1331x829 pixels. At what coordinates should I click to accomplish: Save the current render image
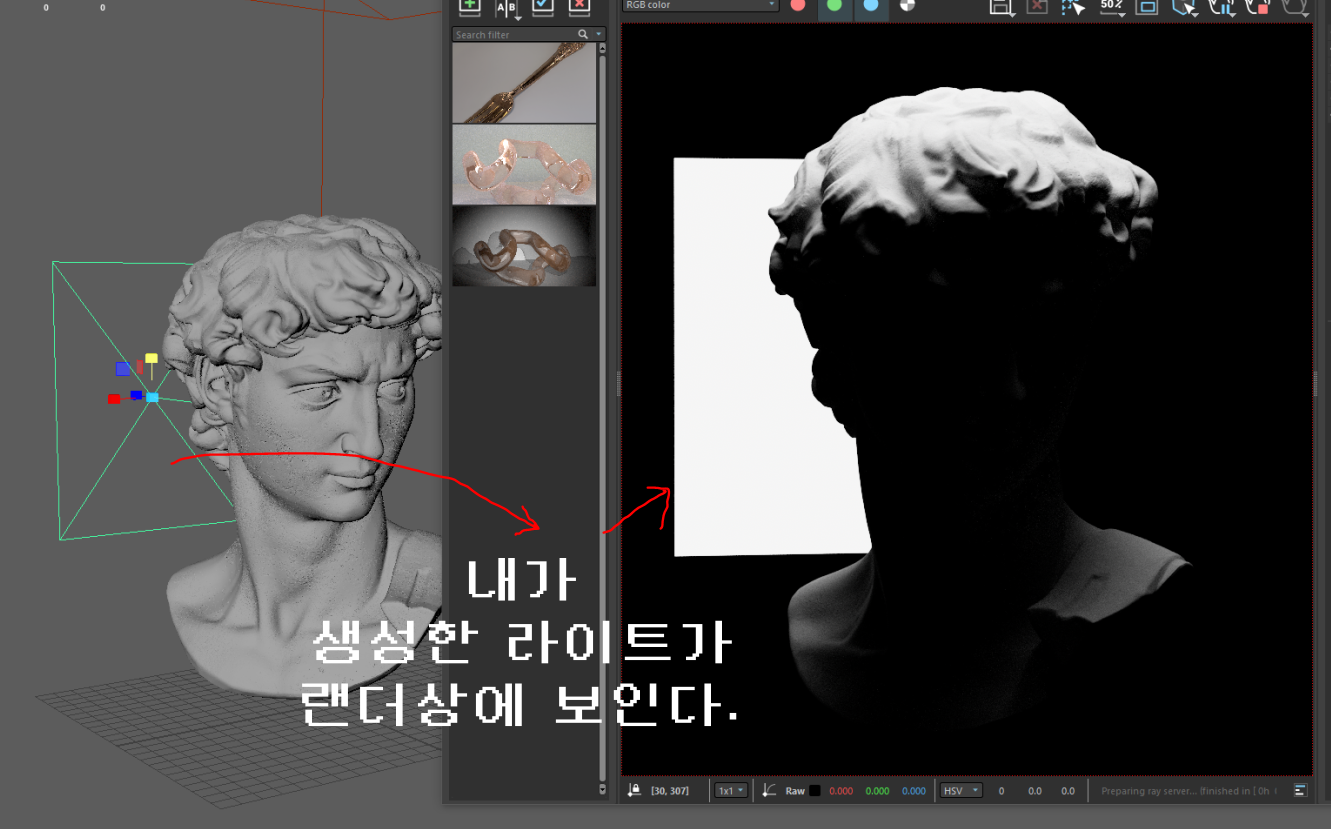tap(1001, 7)
